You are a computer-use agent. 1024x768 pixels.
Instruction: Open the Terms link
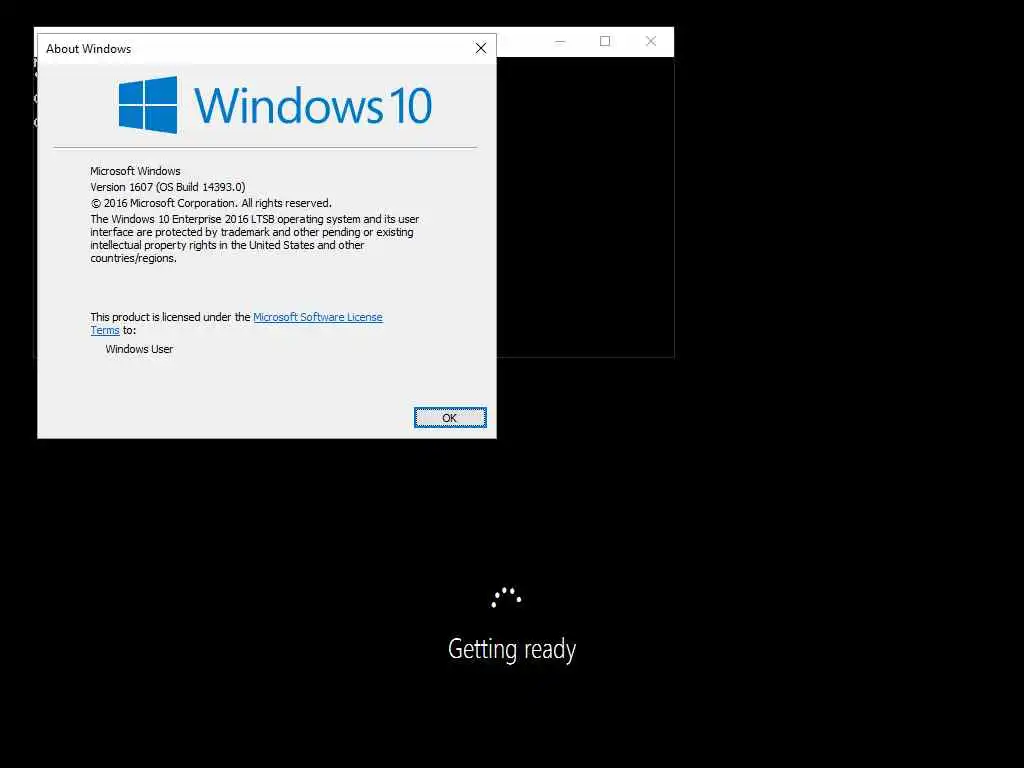104,330
